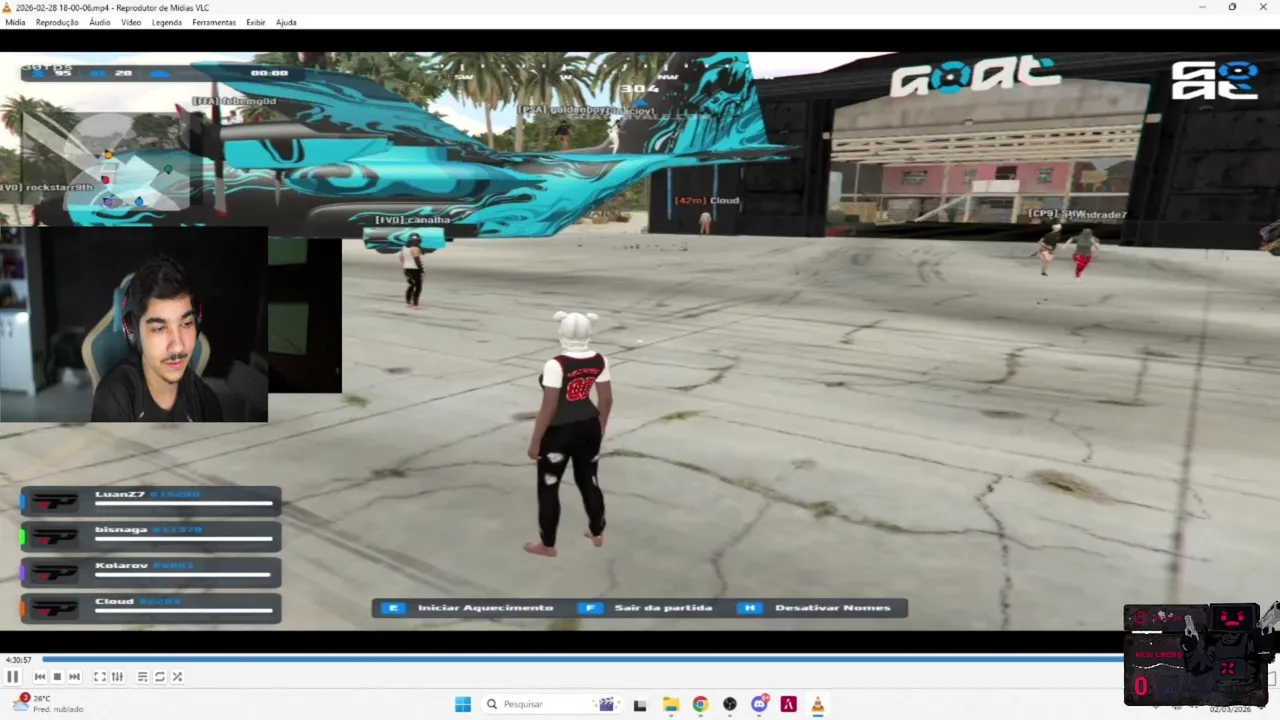Image resolution: width=1280 pixels, height=720 pixels.
Task: Click the streamer webcam overlay
Action: point(134,324)
